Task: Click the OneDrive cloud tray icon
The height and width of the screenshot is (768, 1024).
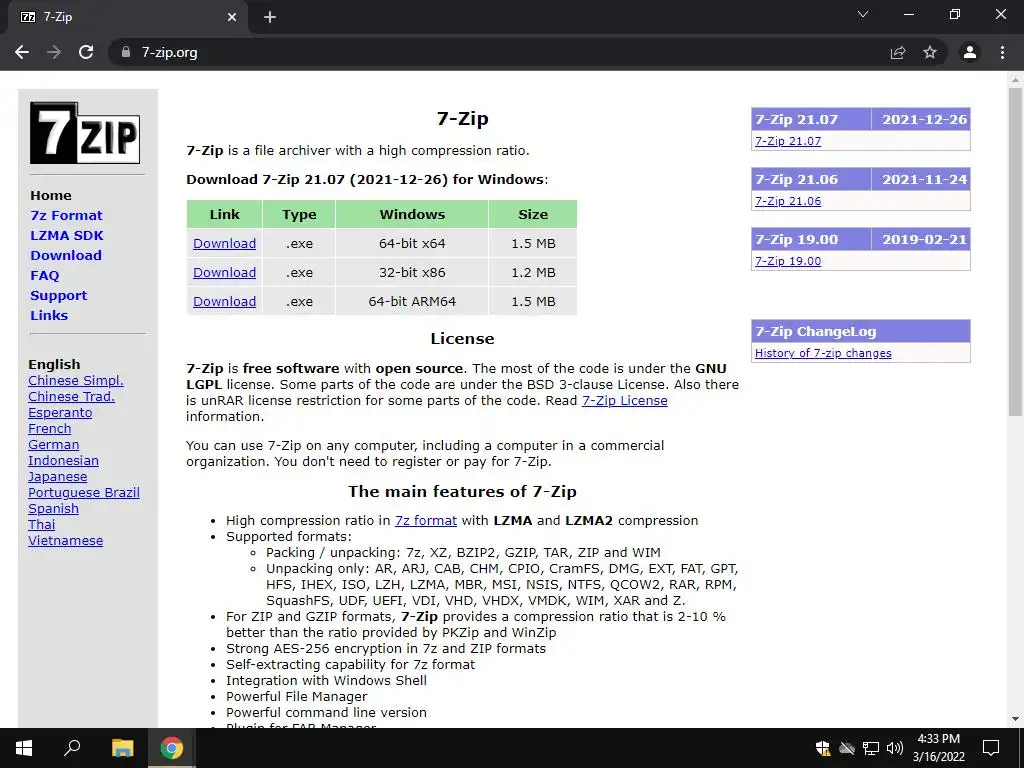Action: click(847, 748)
